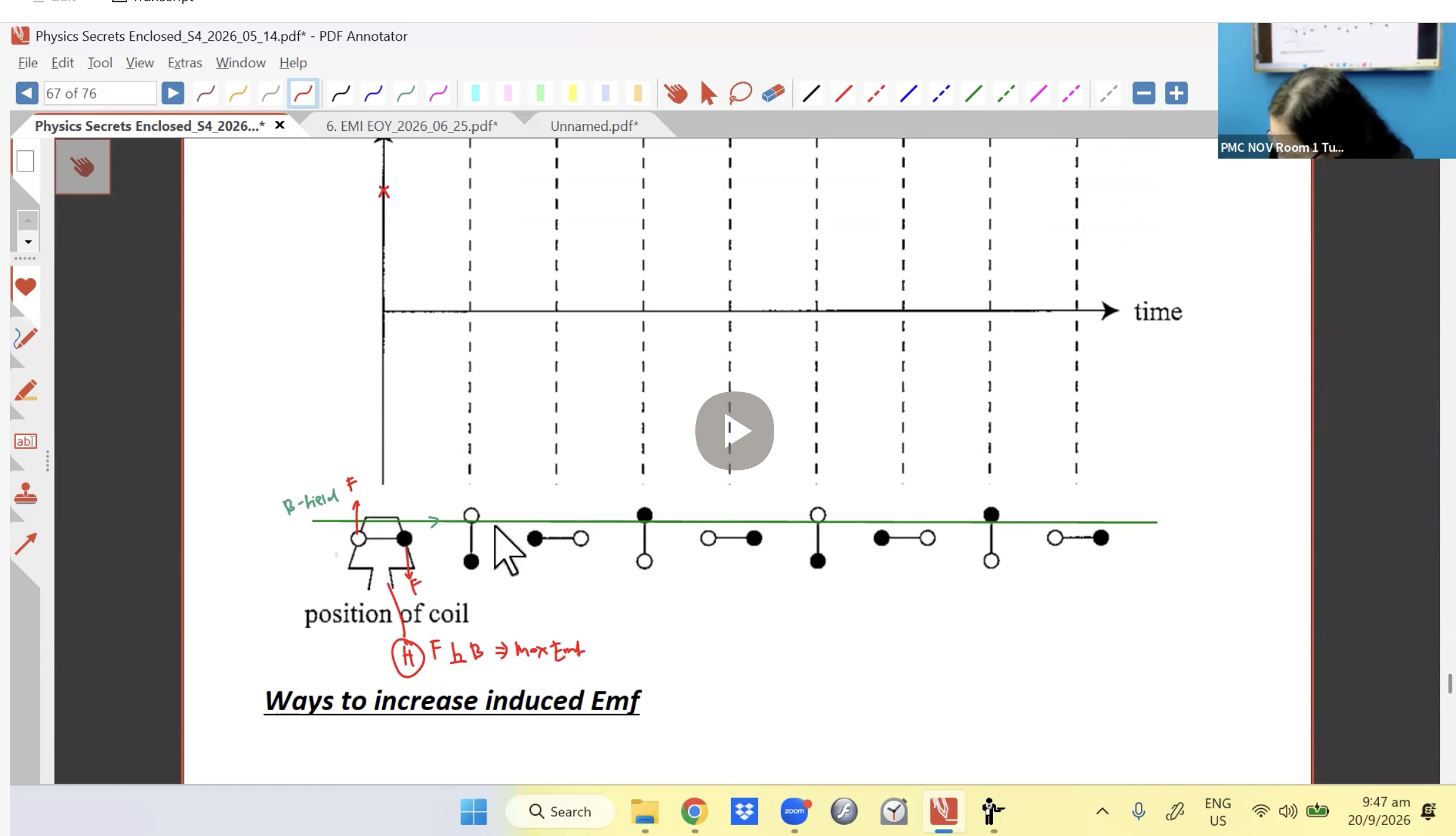Select the green pen preset
Screen dimensions: 1456x836
(406, 93)
